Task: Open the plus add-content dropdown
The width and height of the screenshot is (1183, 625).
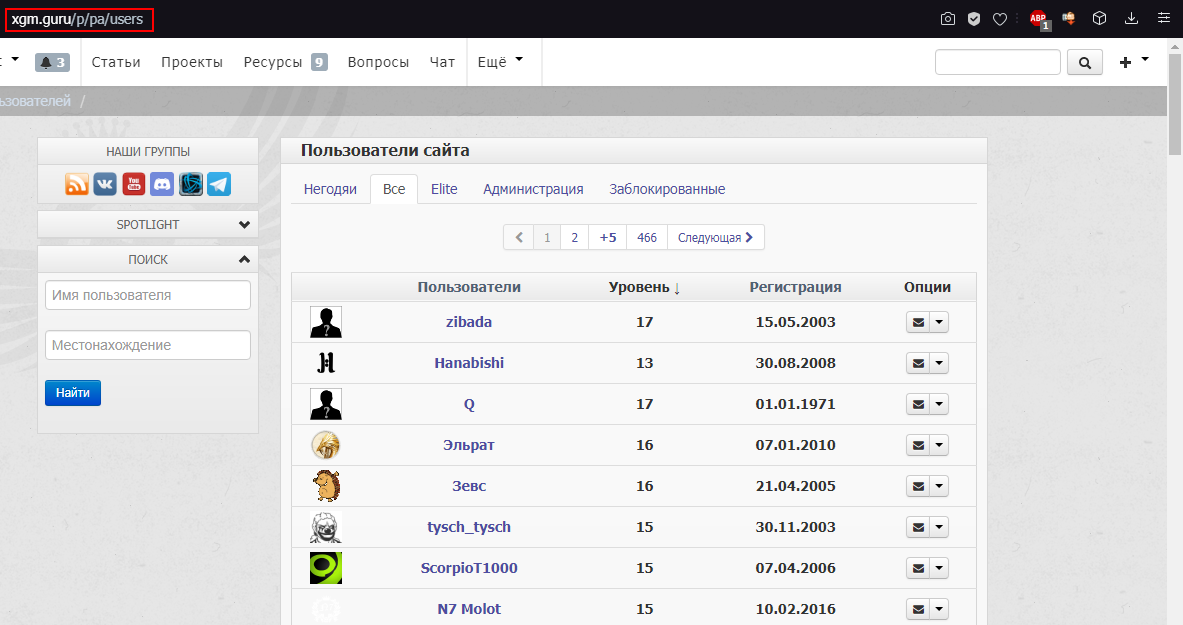Action: pyautogui.click(x=1133, y=62)
